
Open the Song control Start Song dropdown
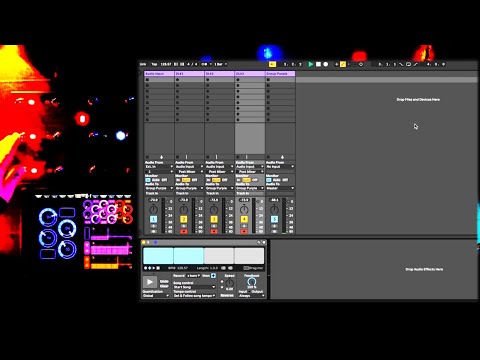194,287
